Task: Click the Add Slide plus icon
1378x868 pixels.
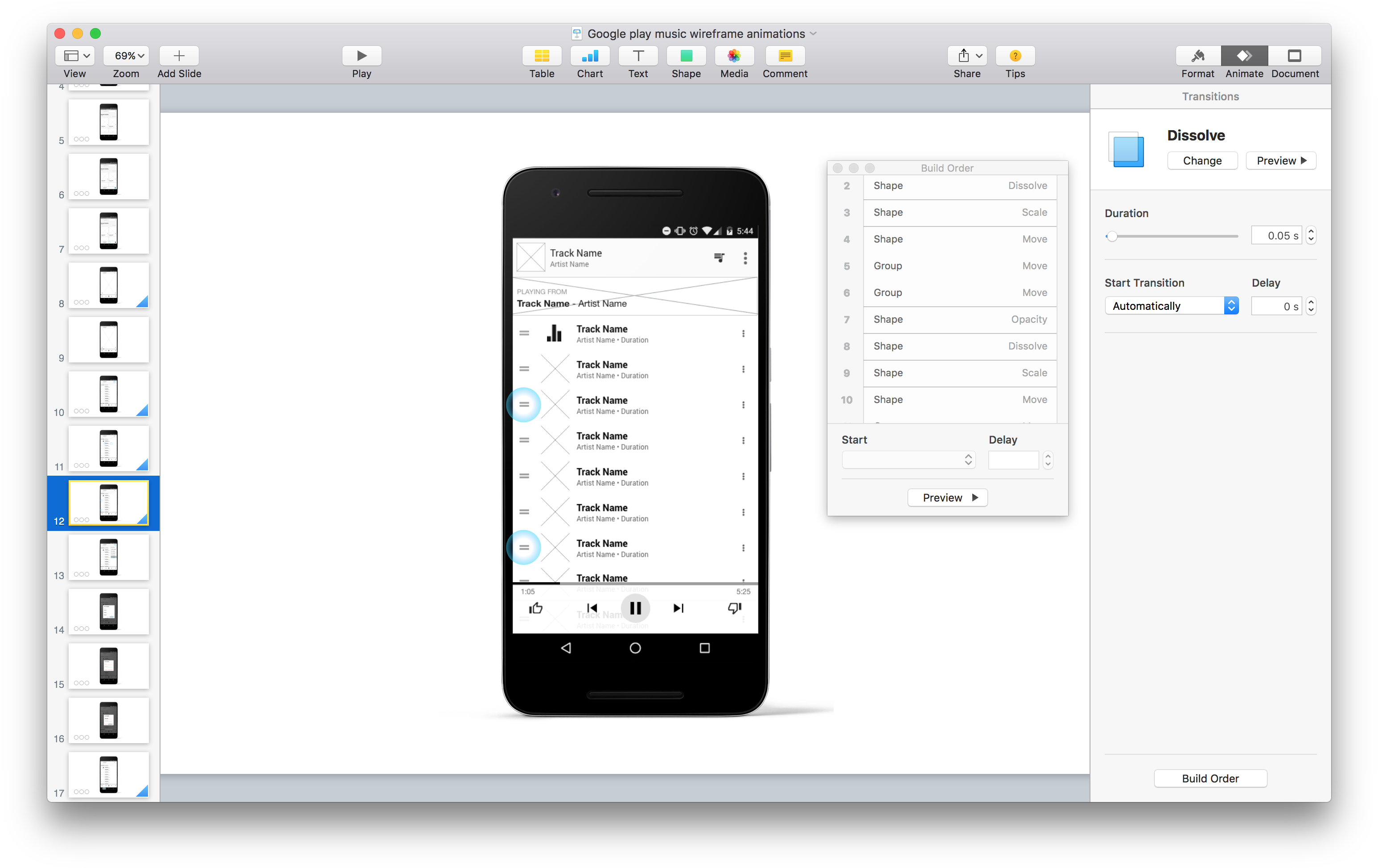Action: [x=179, y=56]
